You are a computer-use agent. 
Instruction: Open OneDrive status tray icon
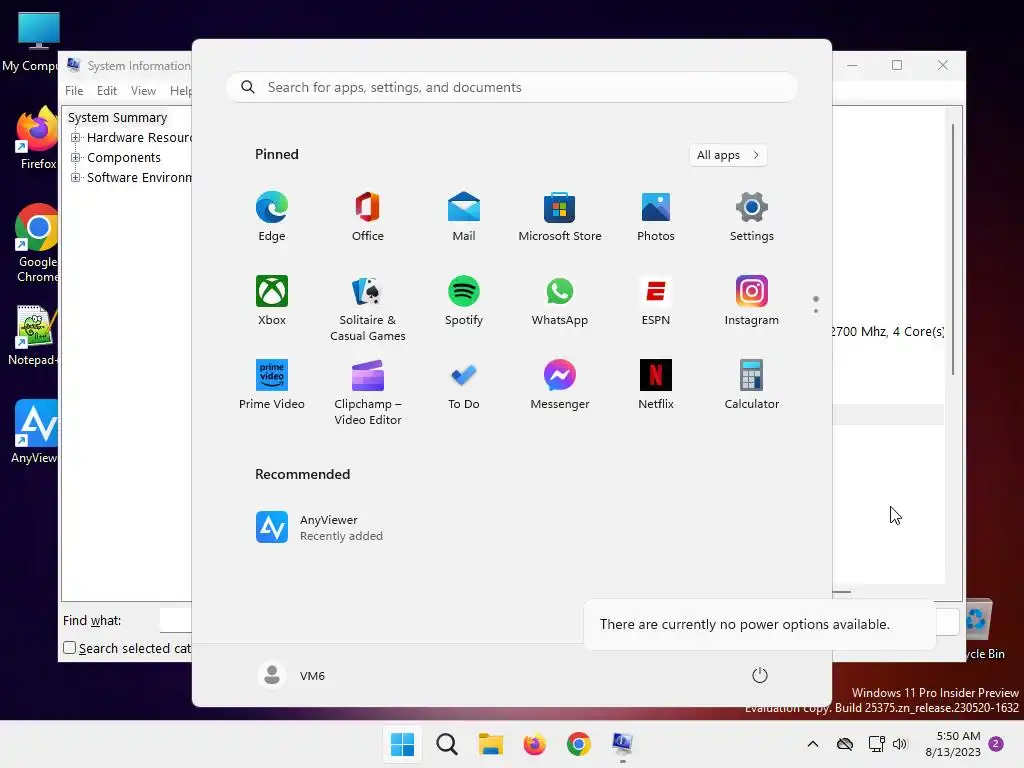click(x=845, y=744)
